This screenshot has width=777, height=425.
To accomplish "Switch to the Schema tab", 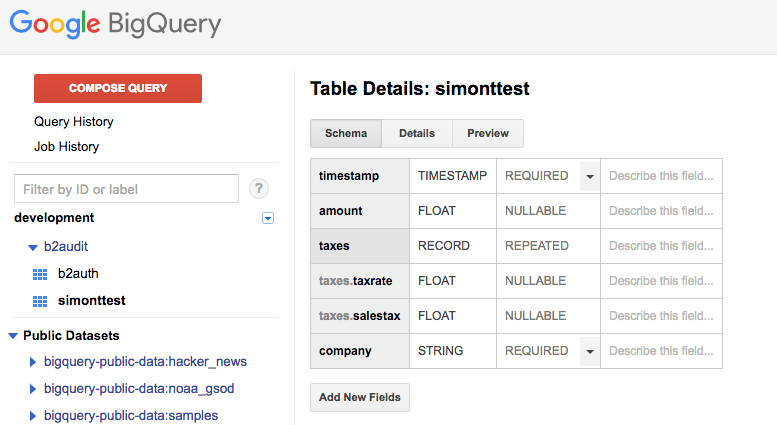I will (x=346, y=133).
